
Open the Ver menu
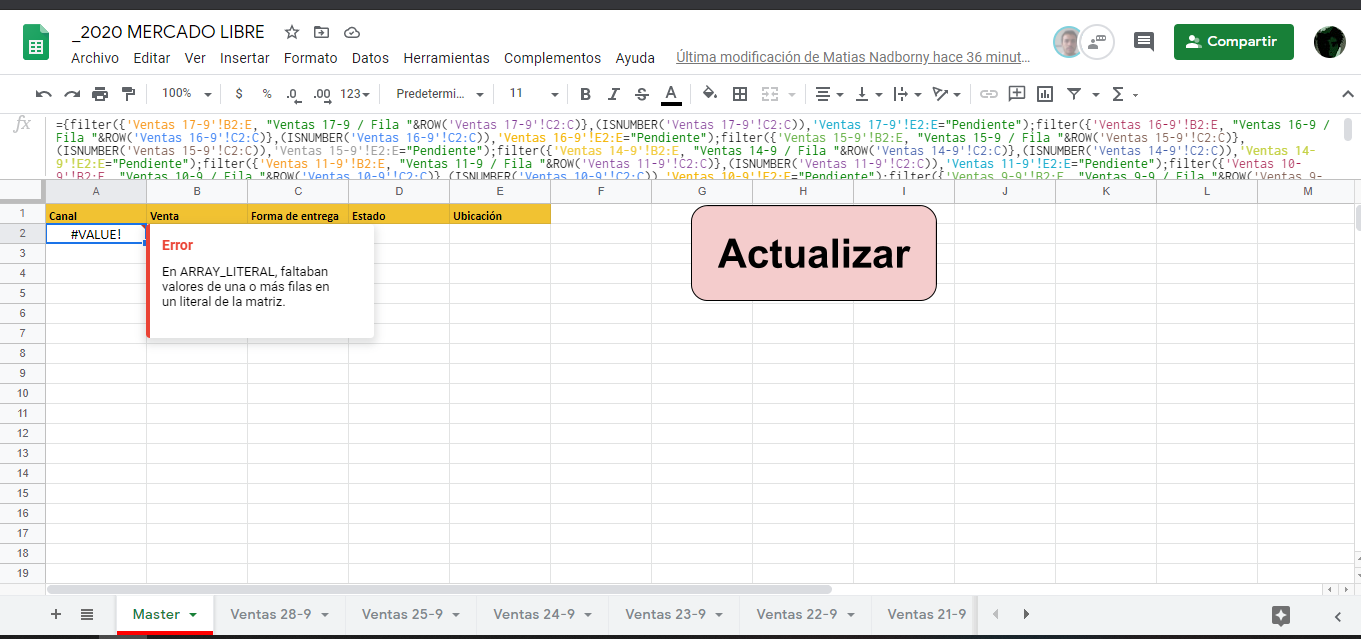tap(195, 58)
